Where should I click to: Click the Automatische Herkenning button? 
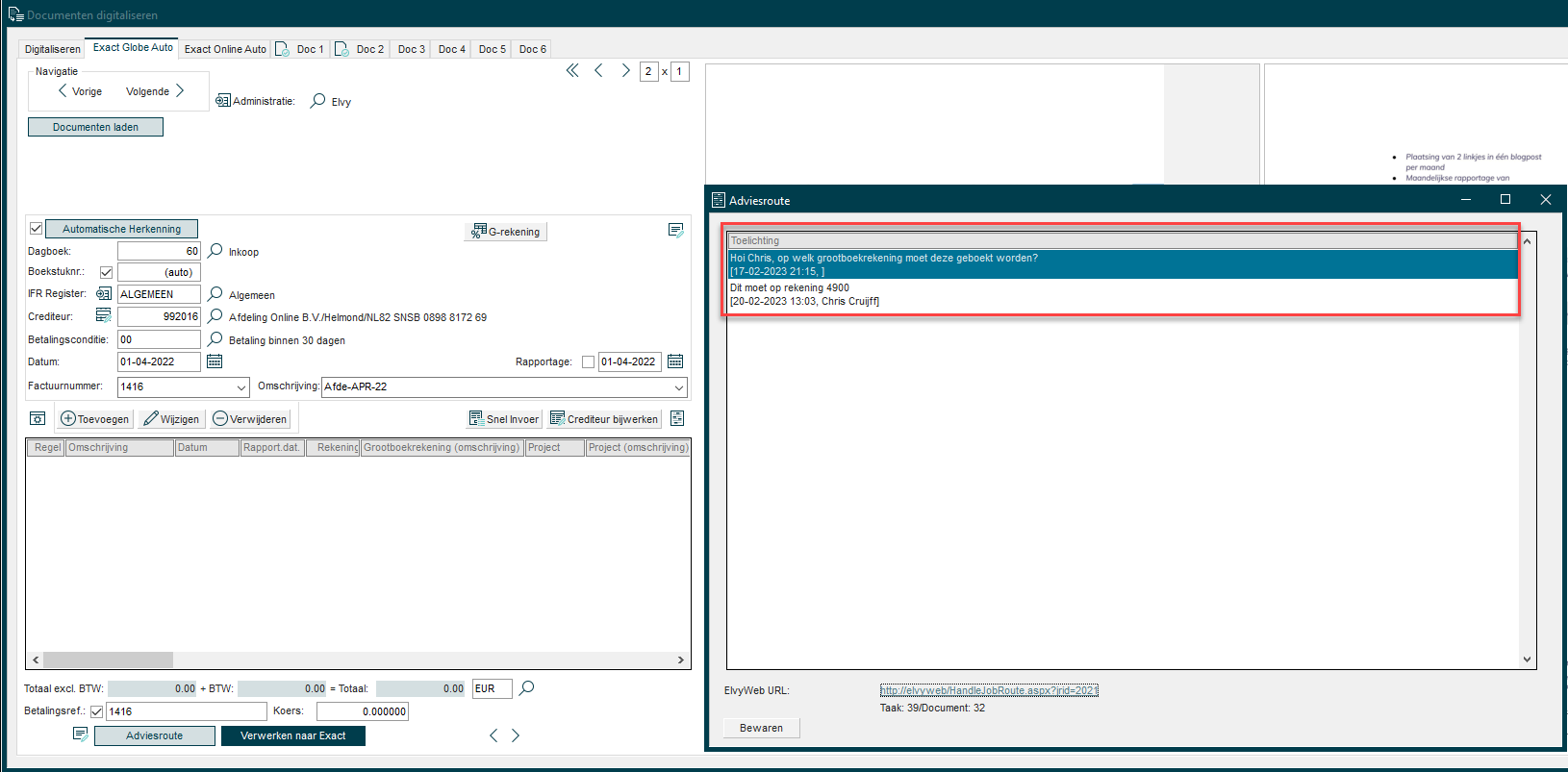(x=121, y=229)
